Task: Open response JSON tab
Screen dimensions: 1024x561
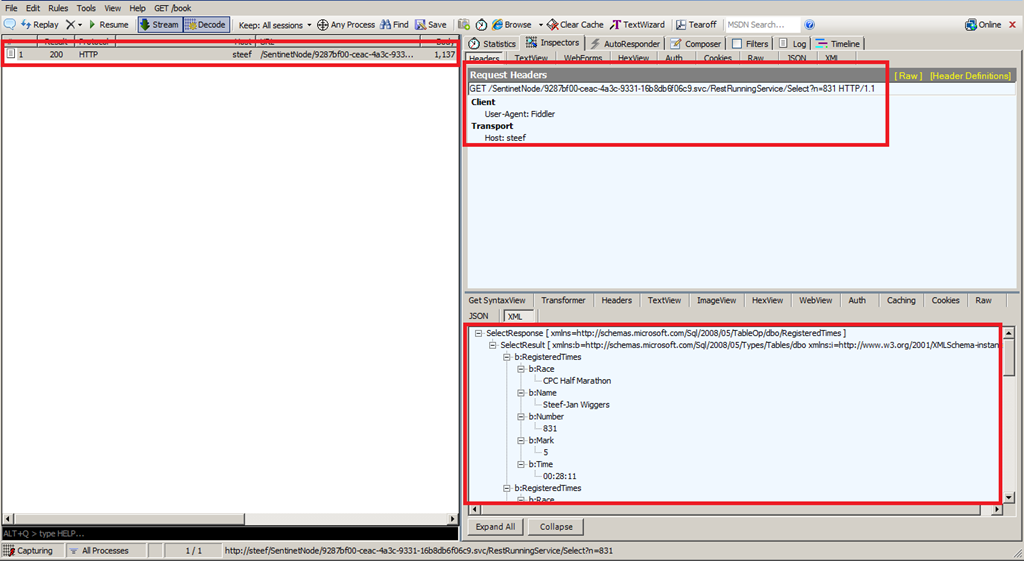Action: (479, 316)
